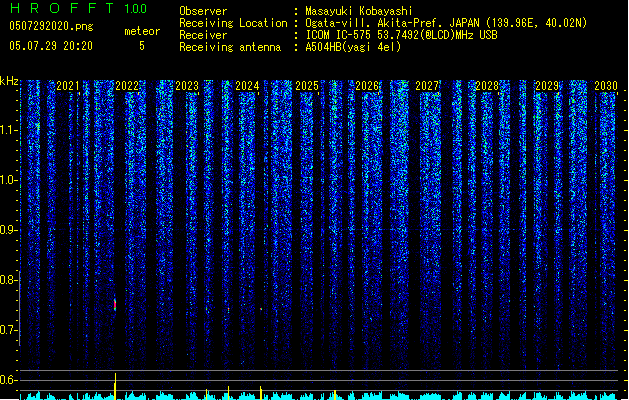Click the 2025 time marker

[x=307, y=86]
